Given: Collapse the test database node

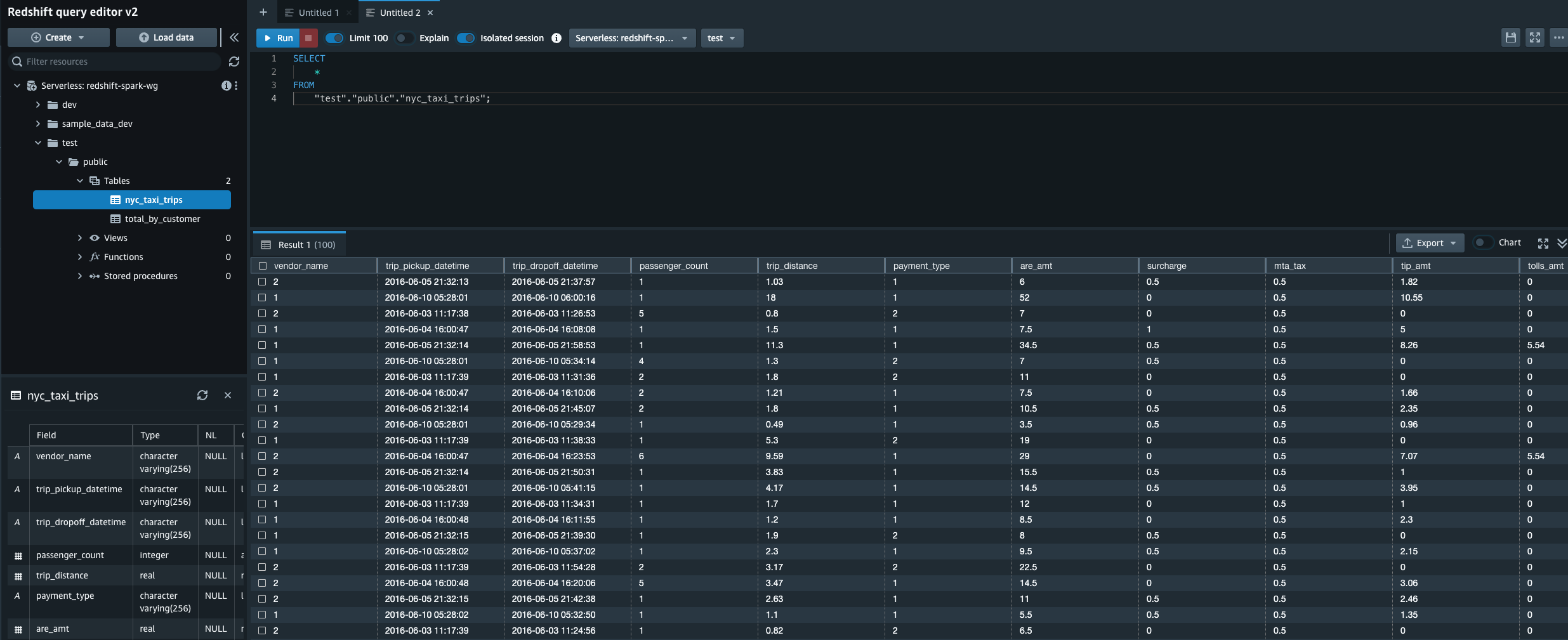Looking at the screenshot, I should [38, 143].
